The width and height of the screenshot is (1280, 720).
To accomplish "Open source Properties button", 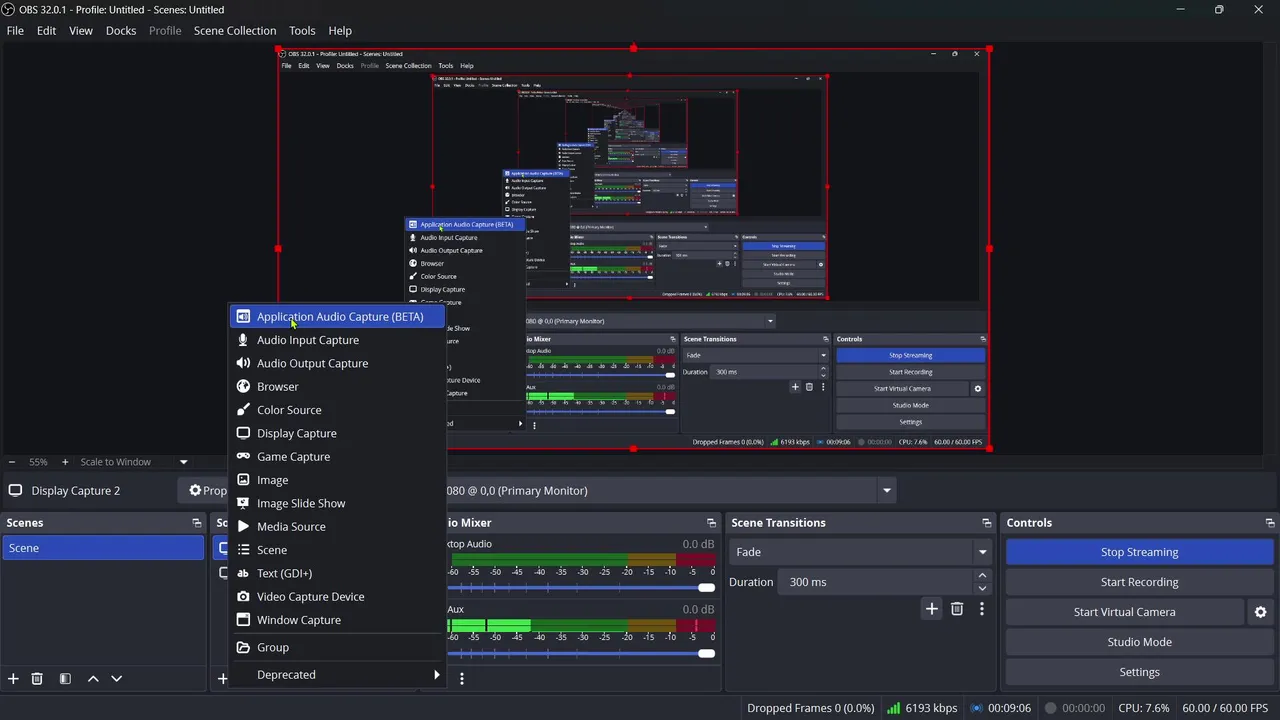I will 208,491.
